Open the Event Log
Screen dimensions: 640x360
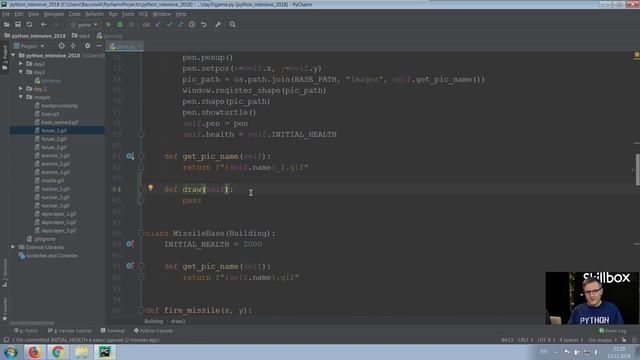(612, 331)
